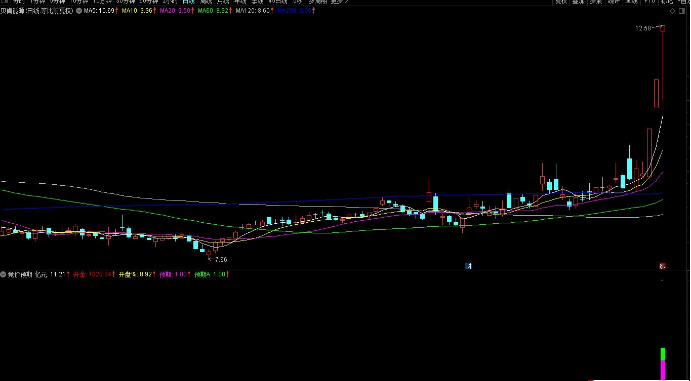Click the green-magenta volume bar at bottom right
The width and height of the screenshot is (691, 381).
[663, 364]
